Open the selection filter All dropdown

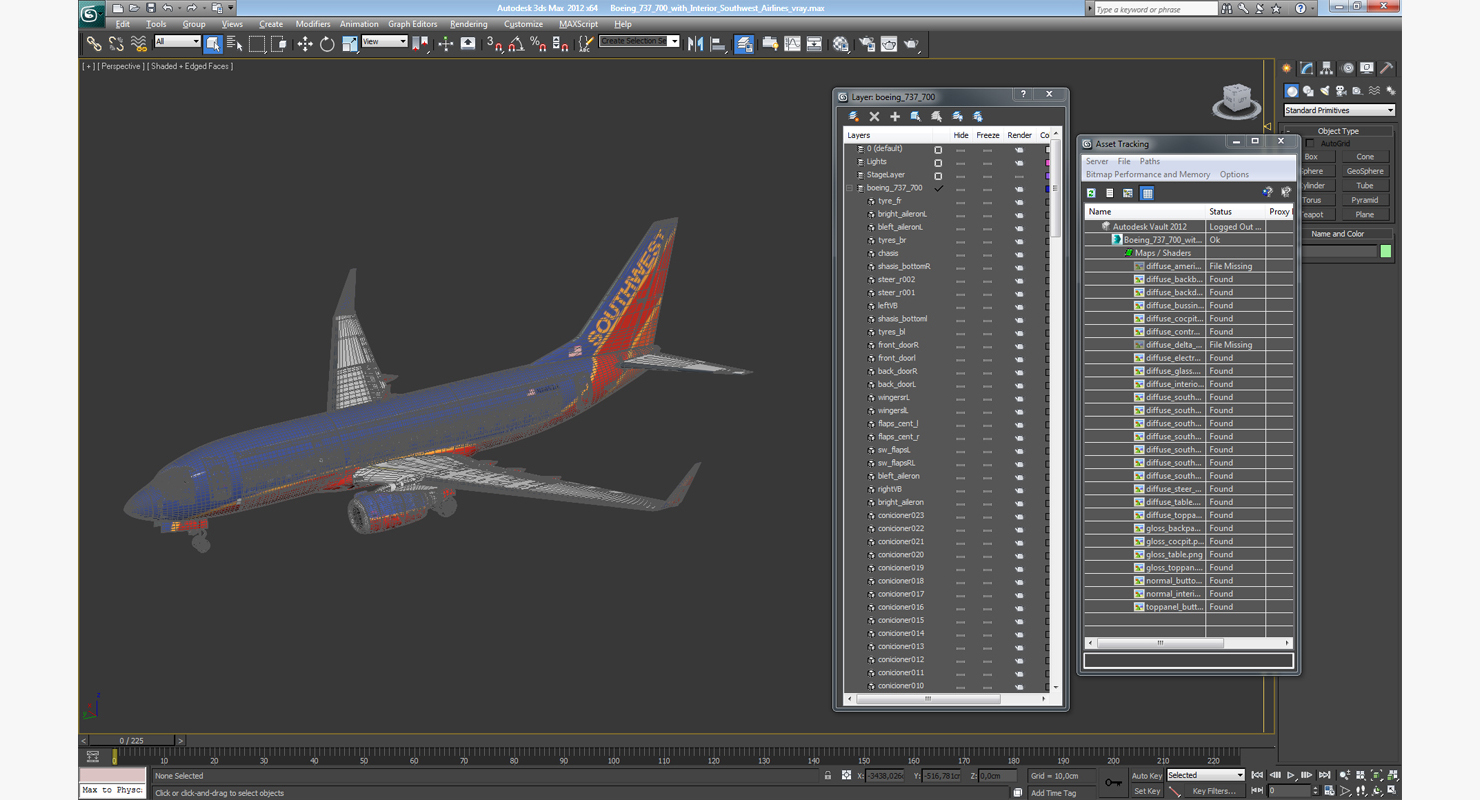177,42
